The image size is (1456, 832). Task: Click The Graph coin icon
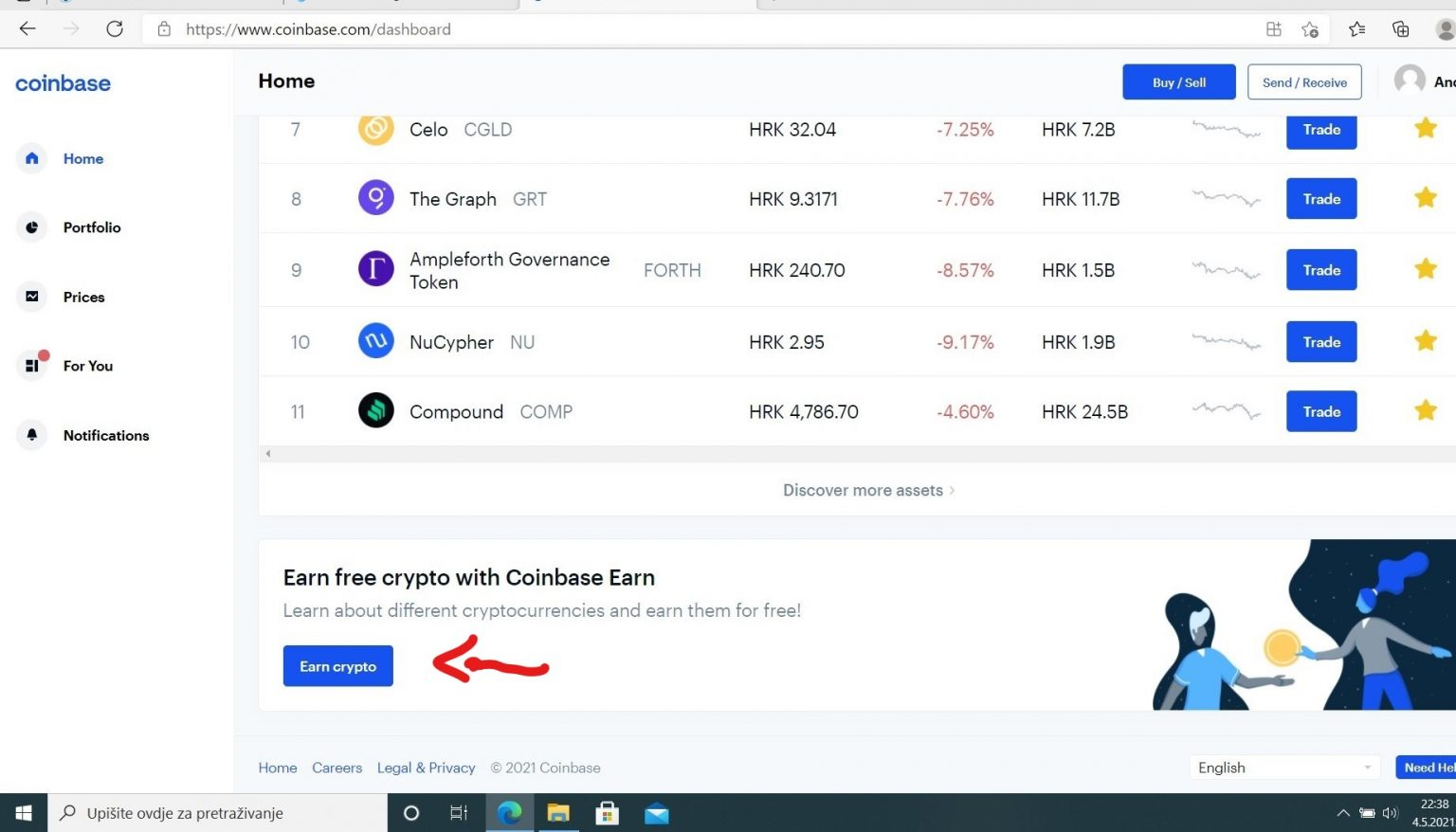(x=375, y=198)
